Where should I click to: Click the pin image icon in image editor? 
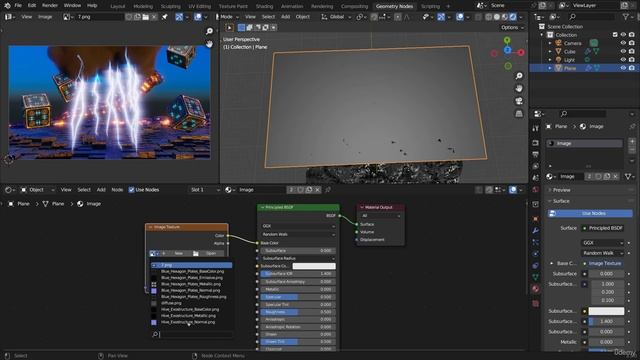165,17
